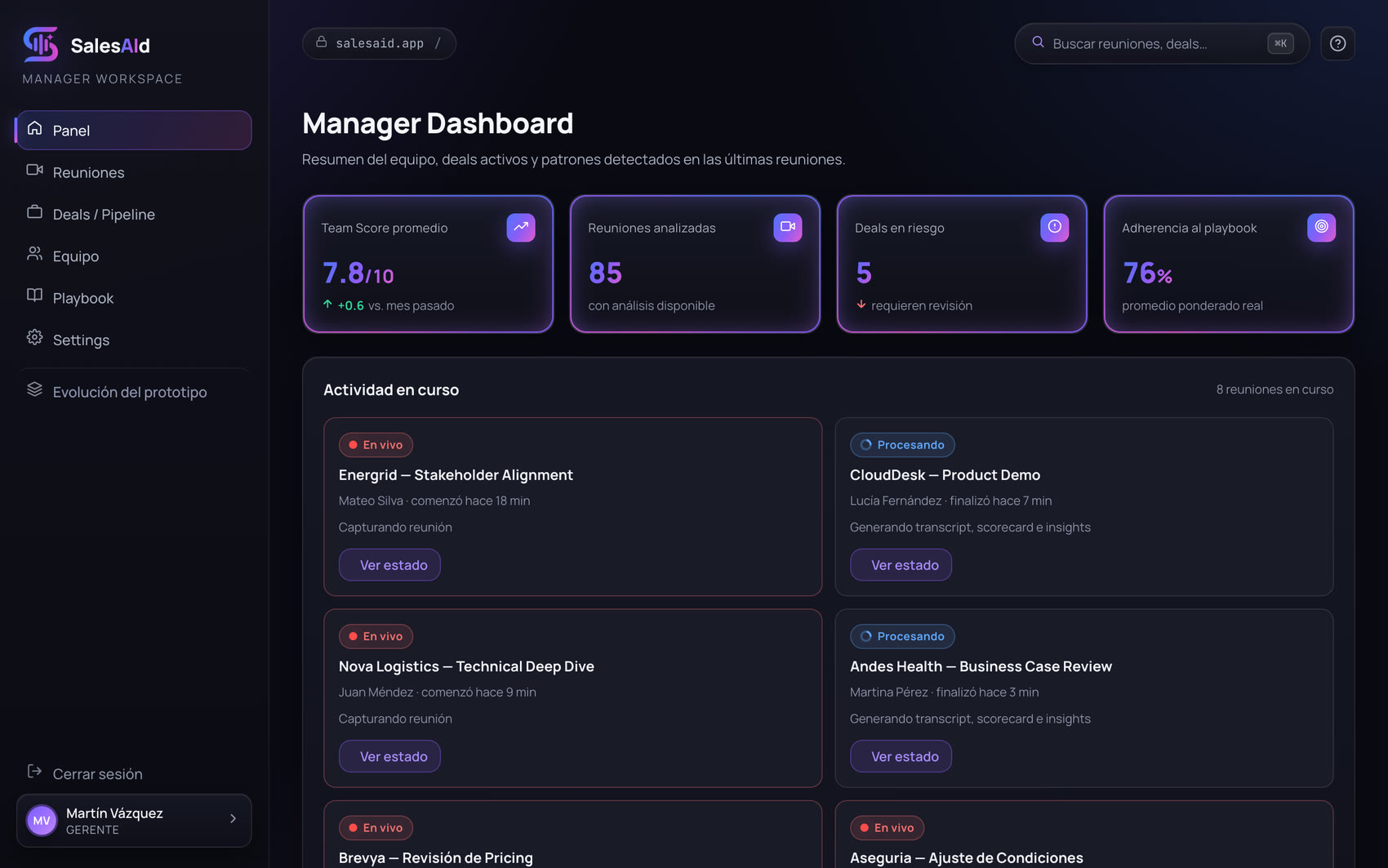Click the green up arrow next to +0.6
This screenshot has width=1388, height=868.
click(x=327, y=305)
